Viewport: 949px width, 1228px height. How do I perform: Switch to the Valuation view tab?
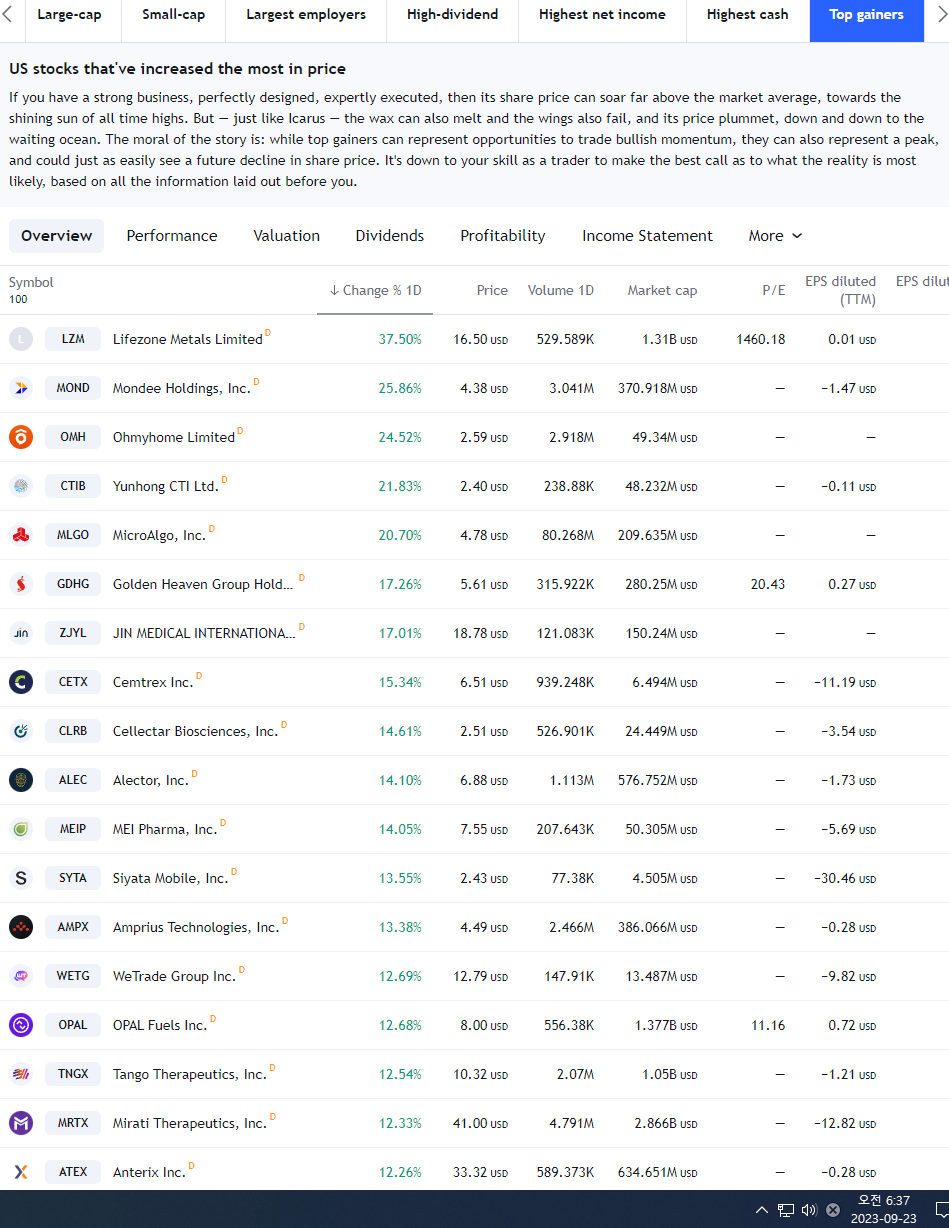coord(287,236)
